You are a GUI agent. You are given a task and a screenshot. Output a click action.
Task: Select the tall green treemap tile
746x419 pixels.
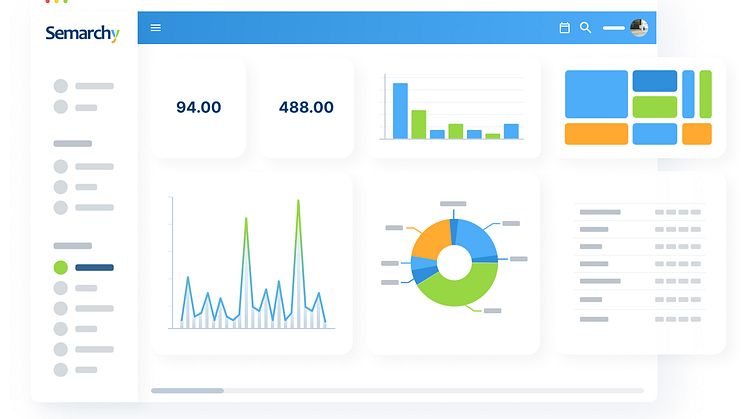pyautogui.click(x=705, y=94)
